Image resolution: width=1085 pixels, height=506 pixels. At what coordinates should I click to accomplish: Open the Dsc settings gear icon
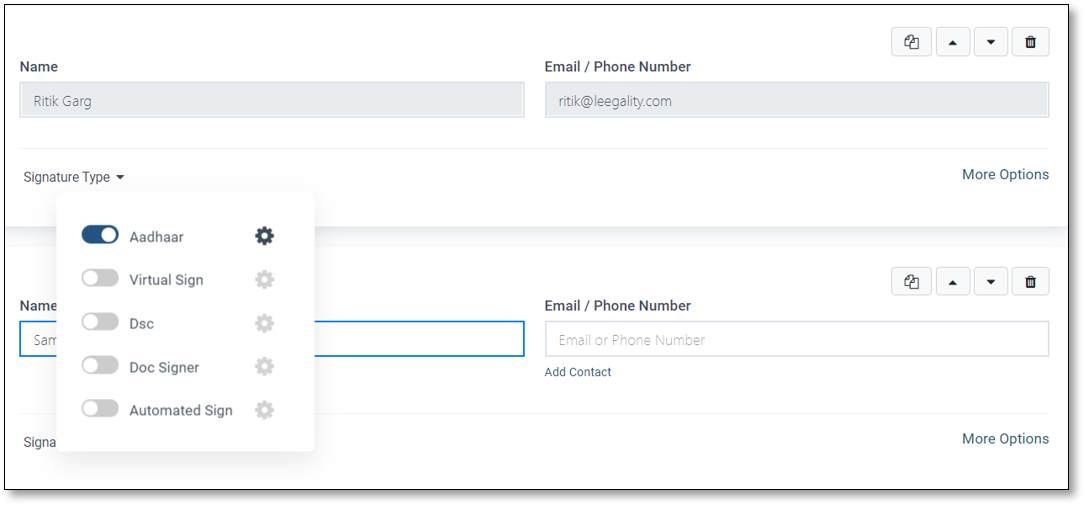264,323
